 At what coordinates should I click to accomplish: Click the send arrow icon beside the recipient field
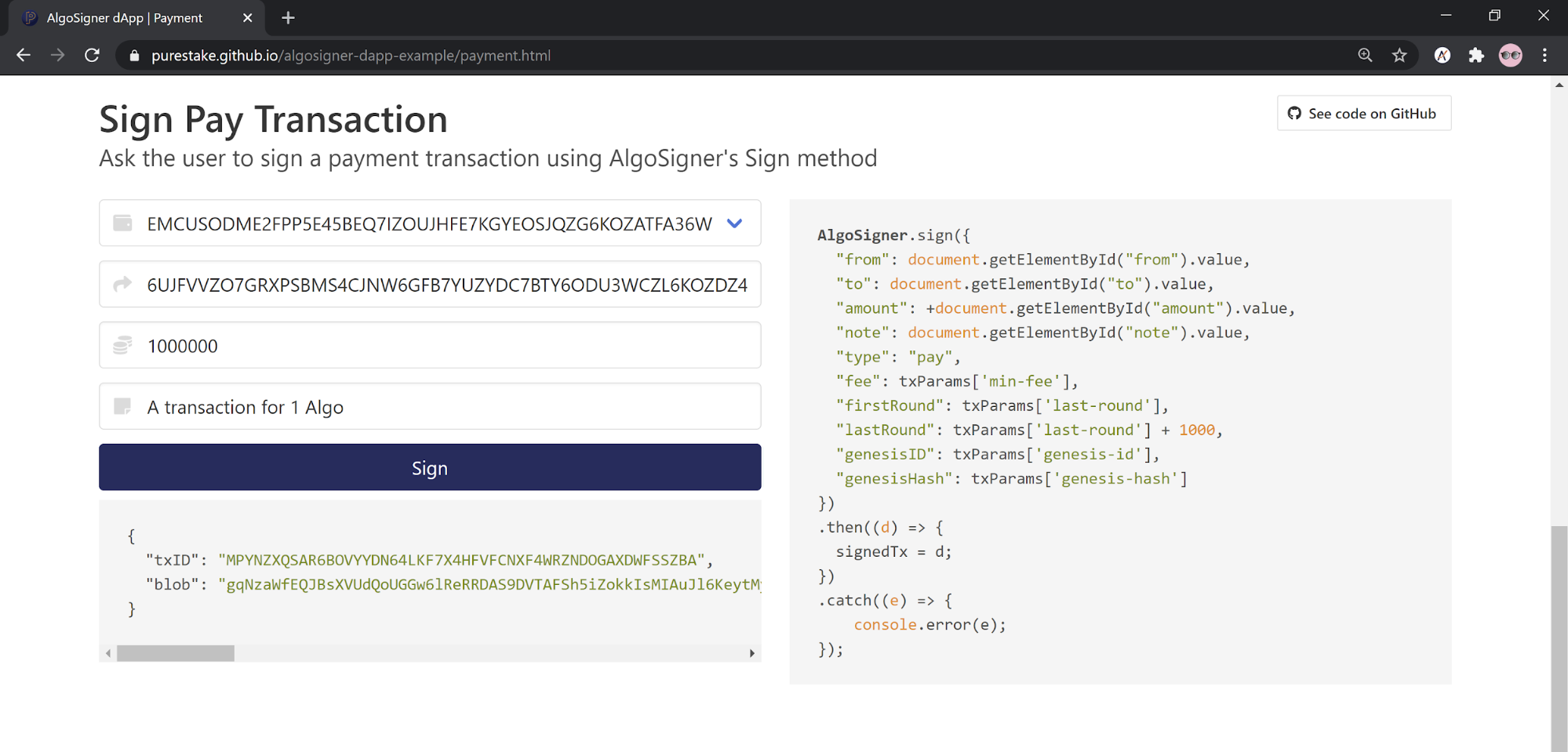click(122, 284)
